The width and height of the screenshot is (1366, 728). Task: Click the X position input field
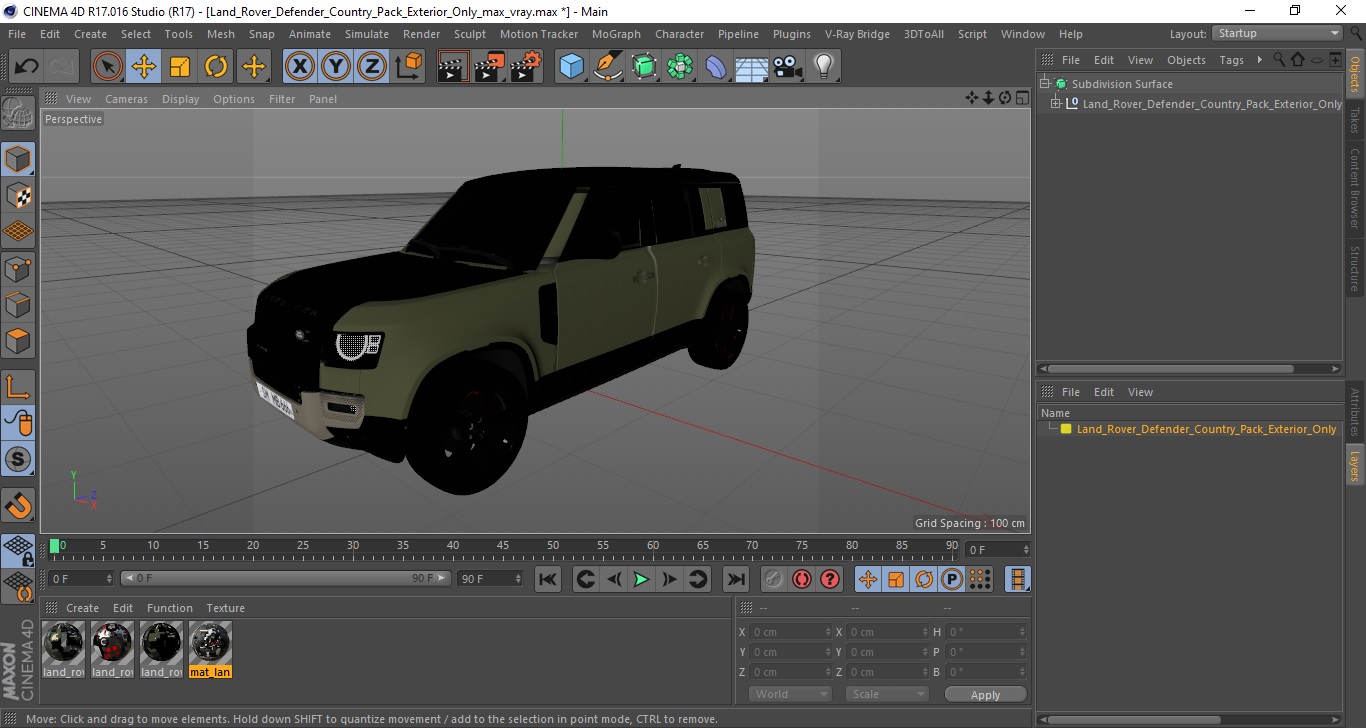click(790, 632)
